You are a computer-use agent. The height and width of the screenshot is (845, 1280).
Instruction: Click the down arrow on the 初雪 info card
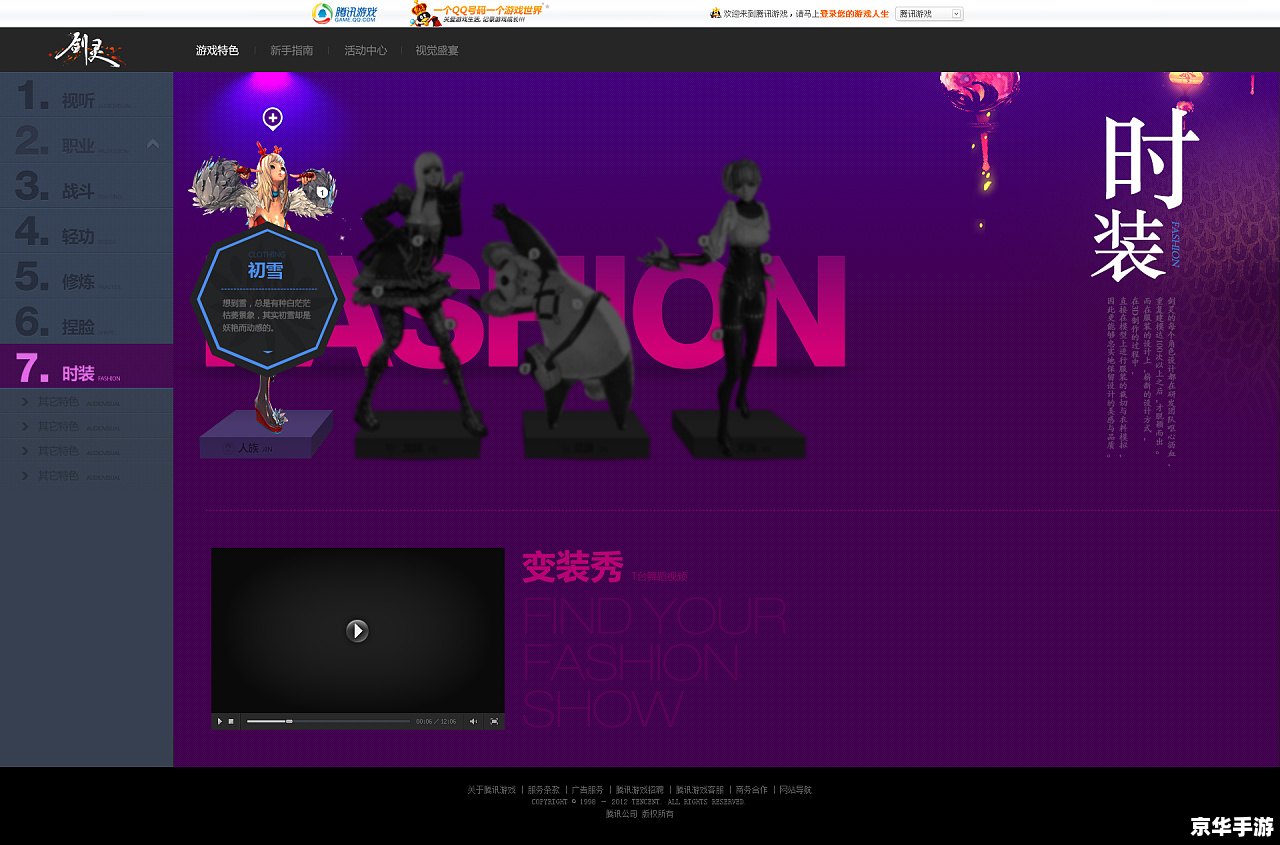click(x=267, y=352)
